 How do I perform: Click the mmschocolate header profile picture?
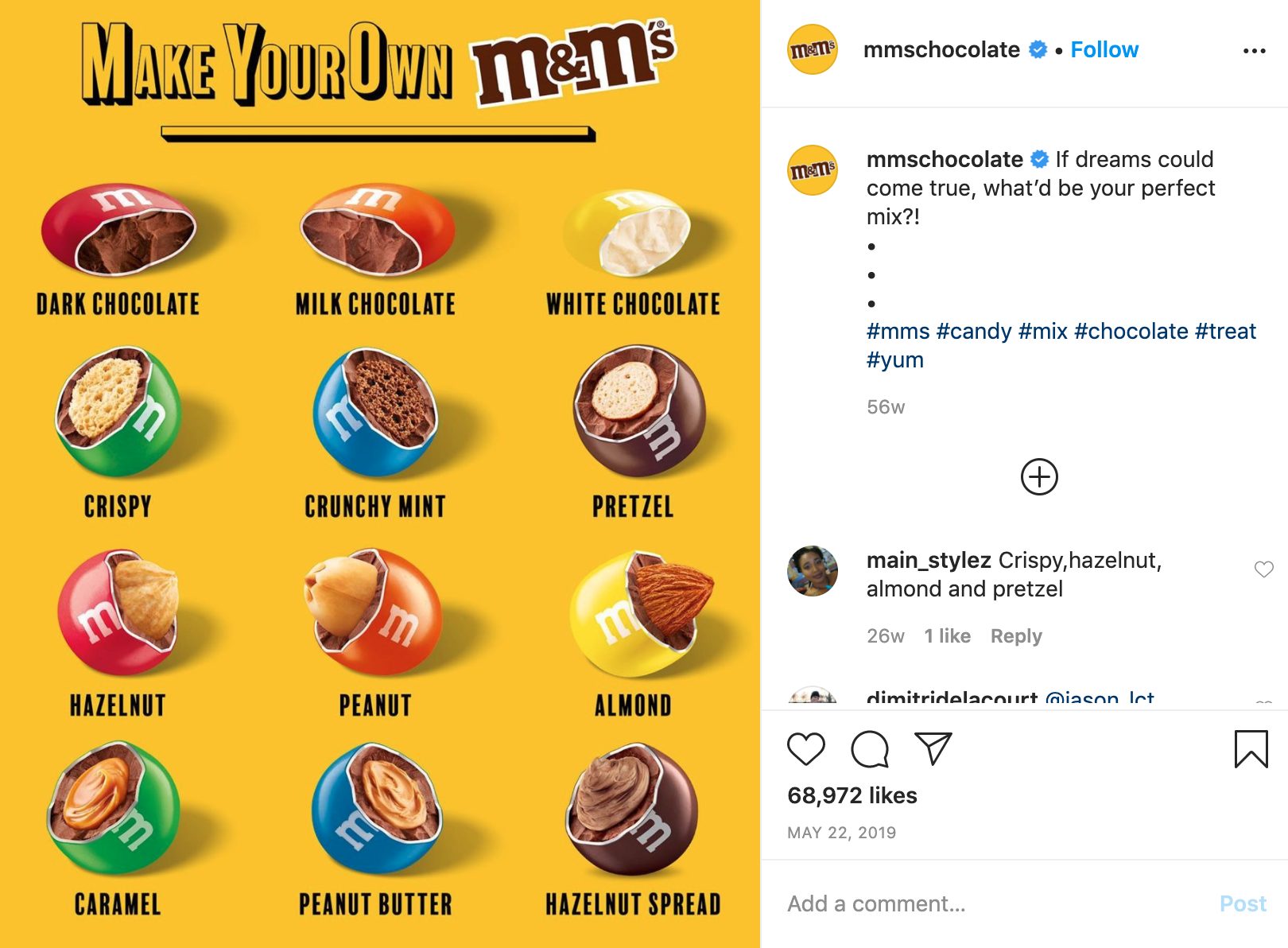click(812, 49)
